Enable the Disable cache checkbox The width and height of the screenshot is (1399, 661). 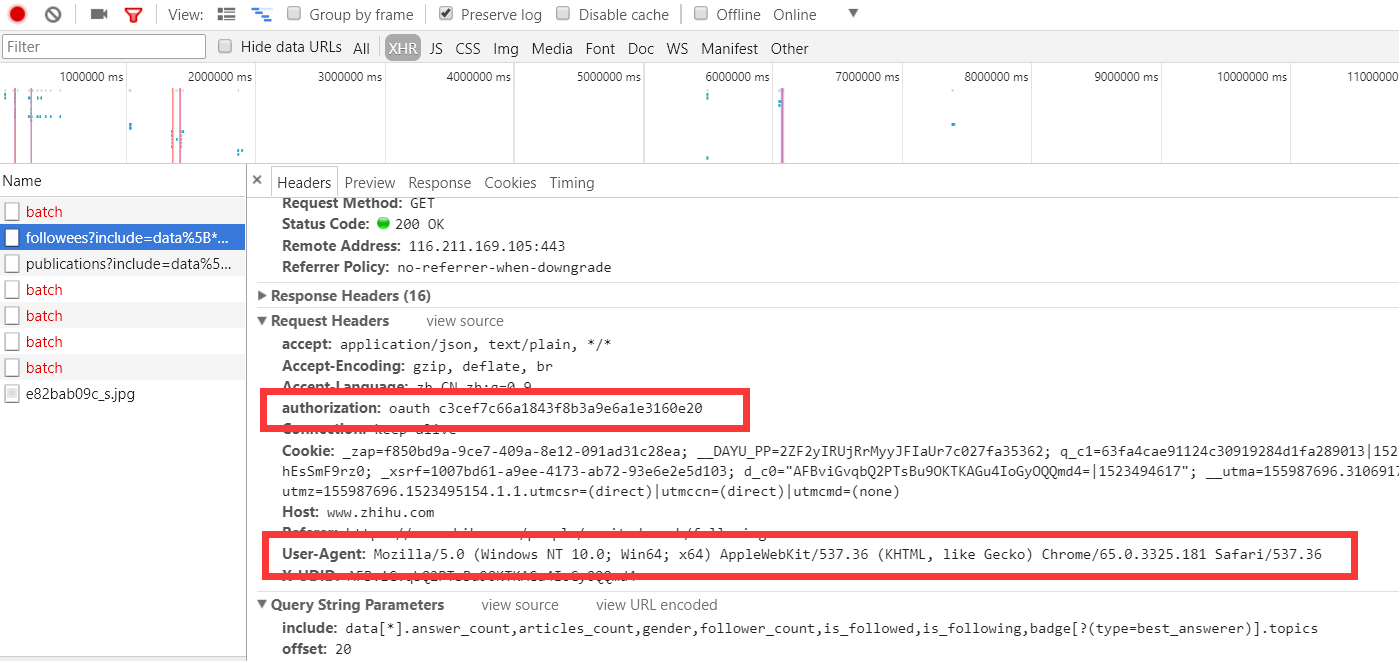563,14
